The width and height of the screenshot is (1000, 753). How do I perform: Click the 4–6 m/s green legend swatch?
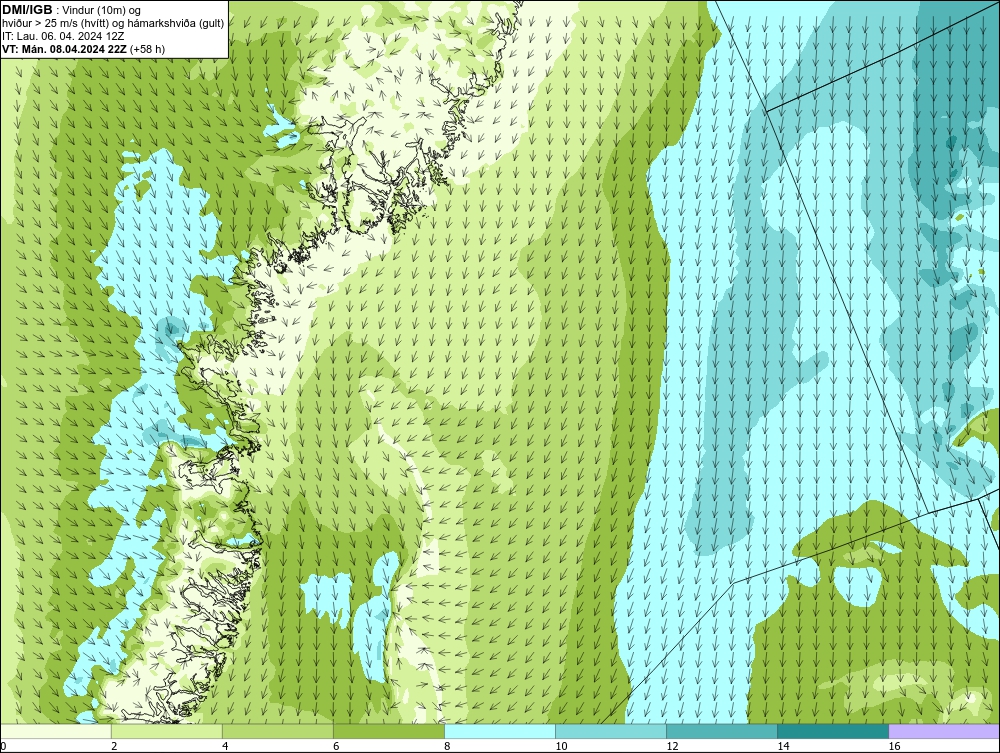pyautogui.click(x=278, y=731)
